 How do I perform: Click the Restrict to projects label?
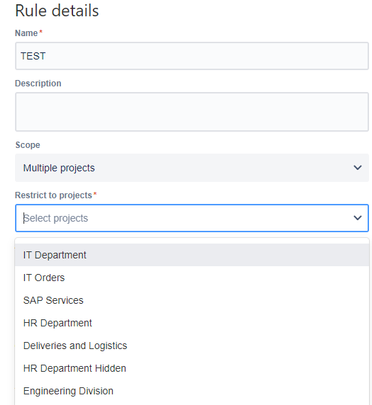click(x=54, y=195)
